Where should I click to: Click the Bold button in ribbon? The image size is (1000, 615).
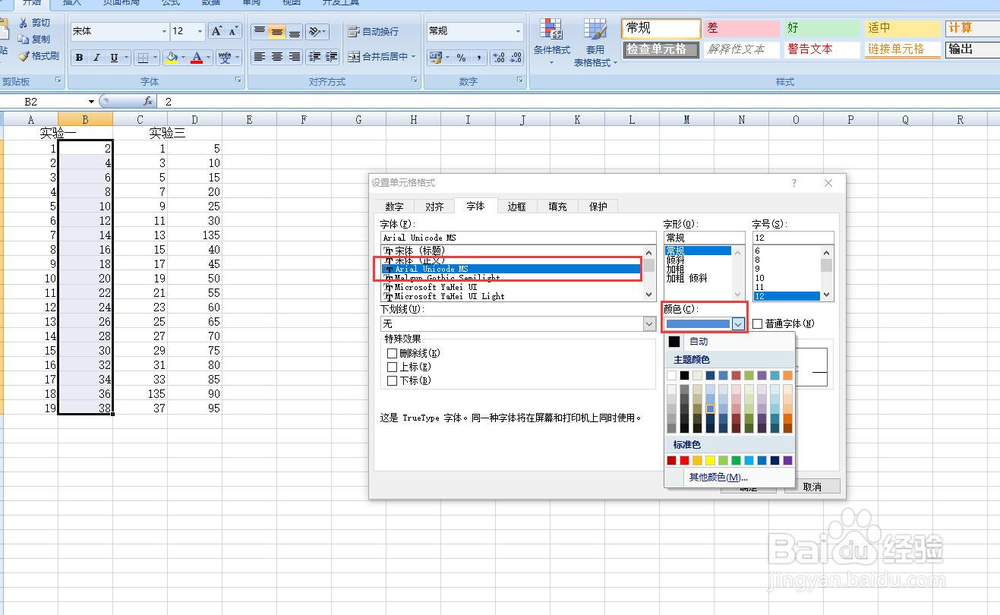(x=79, y=57)
